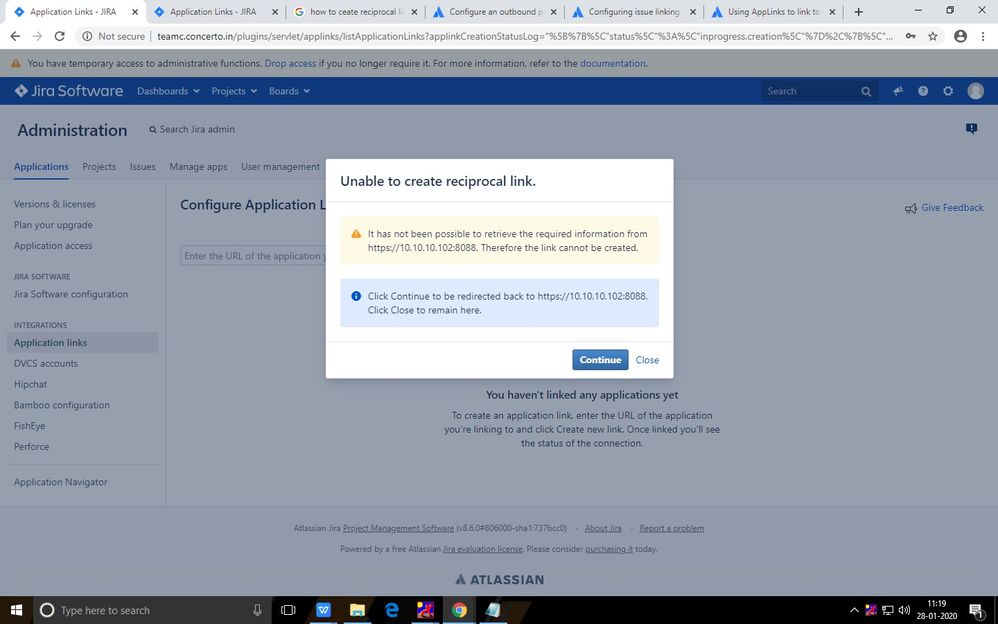Click the Continue button in the dialog

[x=600, y=360]
